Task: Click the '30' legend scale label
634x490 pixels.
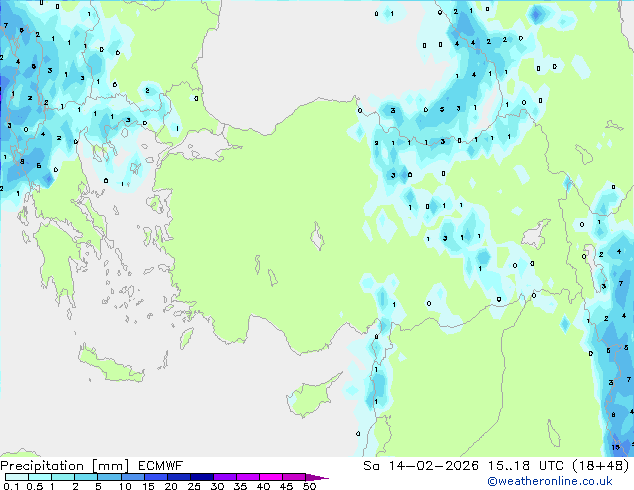Action: (x=217, y=486)
